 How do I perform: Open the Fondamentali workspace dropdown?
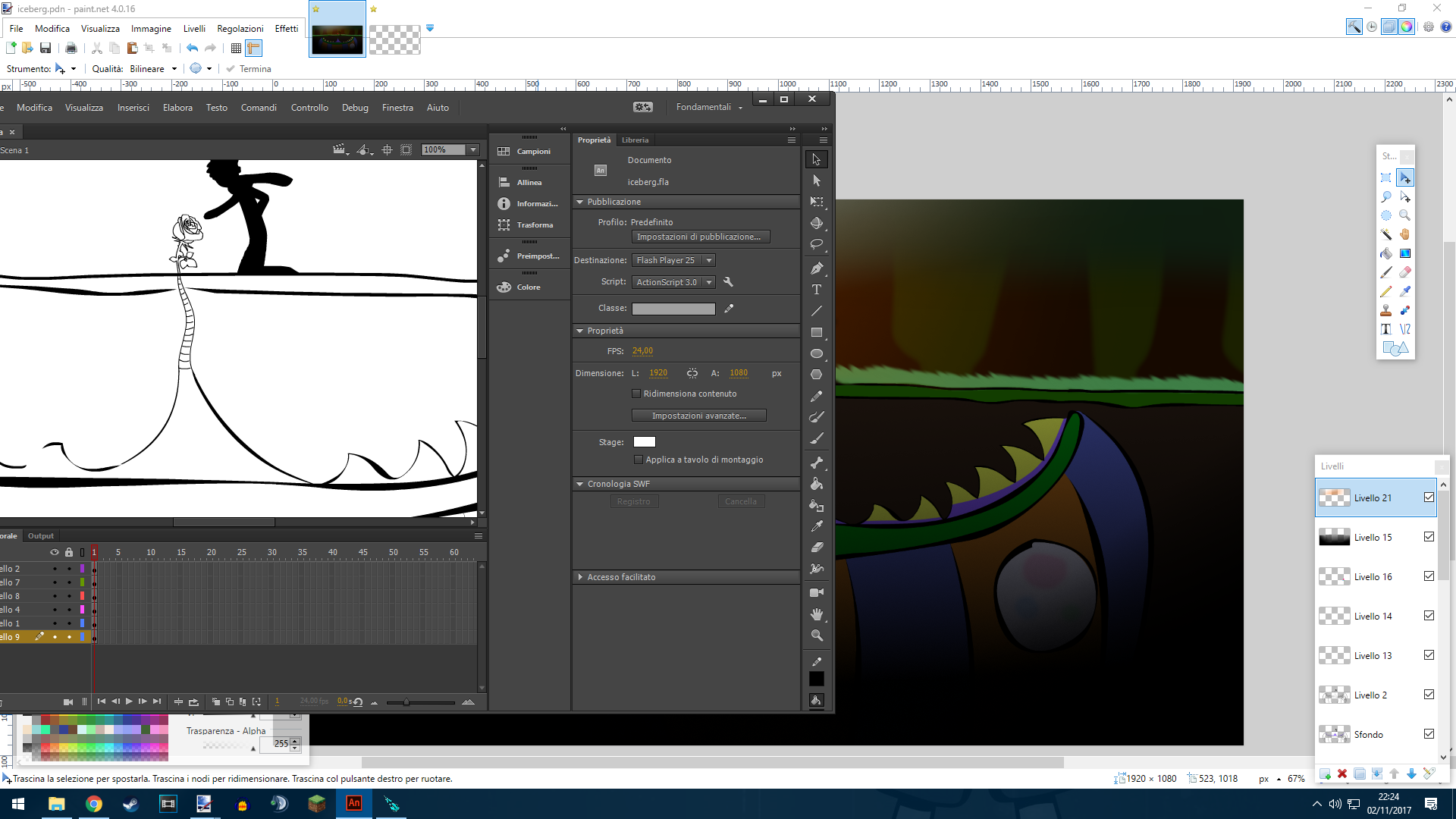coord(709,108)
